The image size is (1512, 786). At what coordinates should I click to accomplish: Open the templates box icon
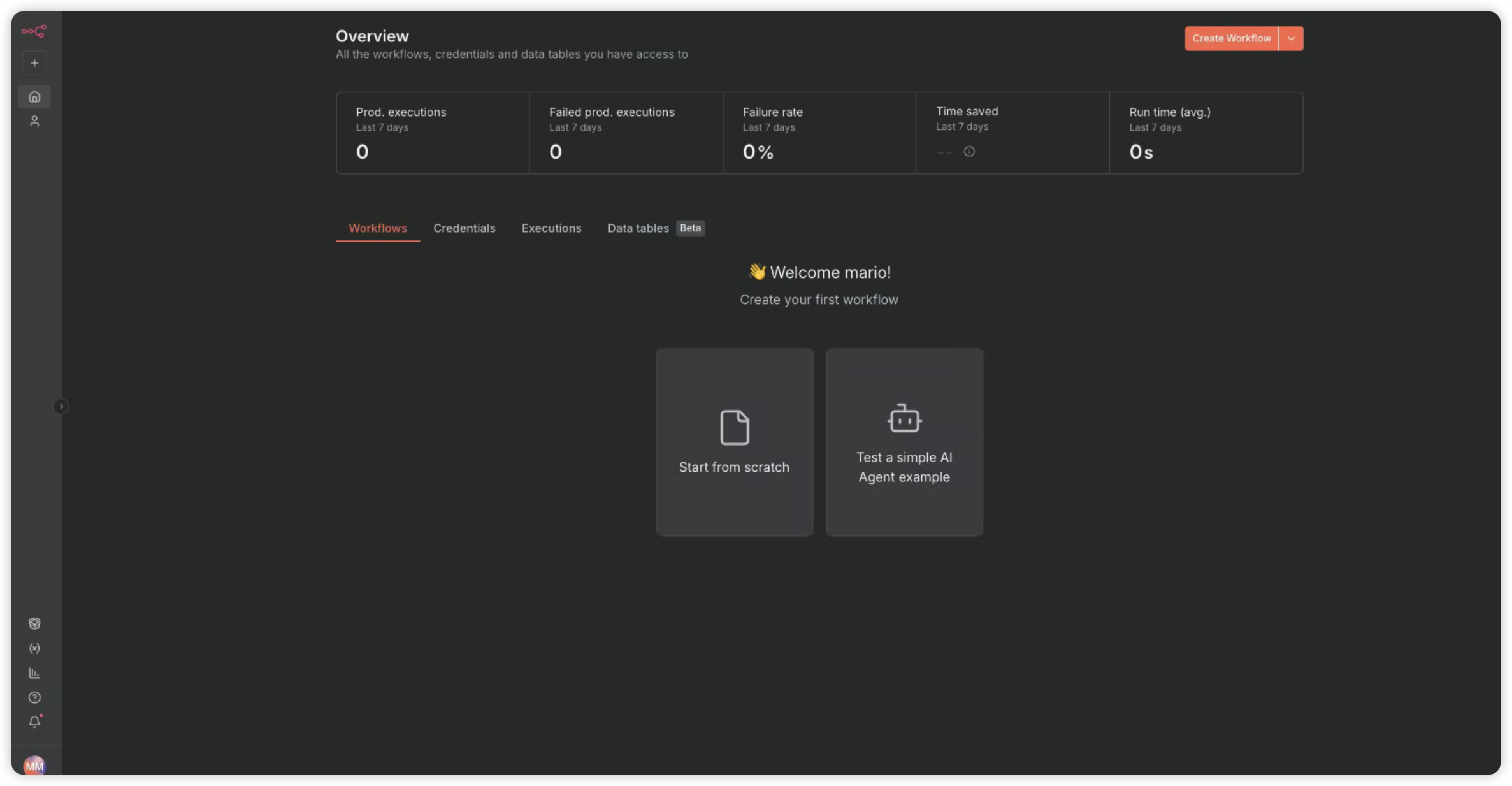click(x=34, y=623)
